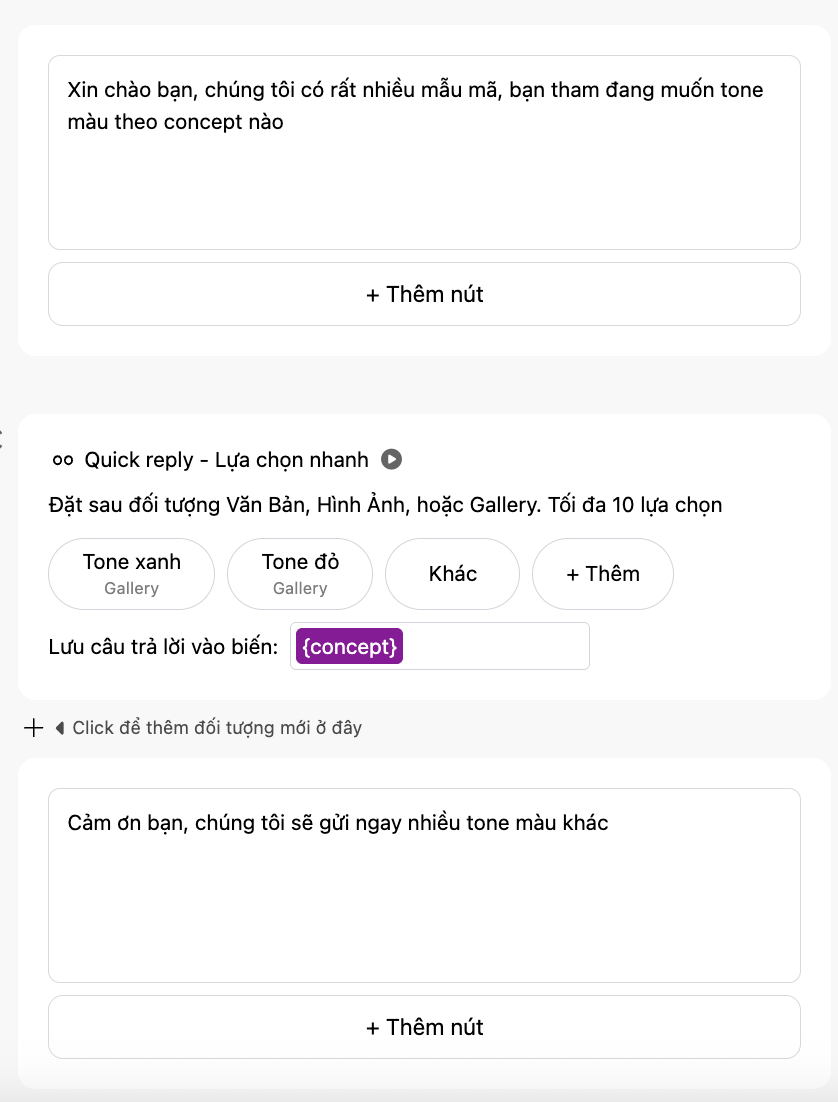The width and height of the screenshot is (838, 1102).
Task: Click the "Click để thêm đối tượng mới ở đây" hint
Action: pos(217,728)
